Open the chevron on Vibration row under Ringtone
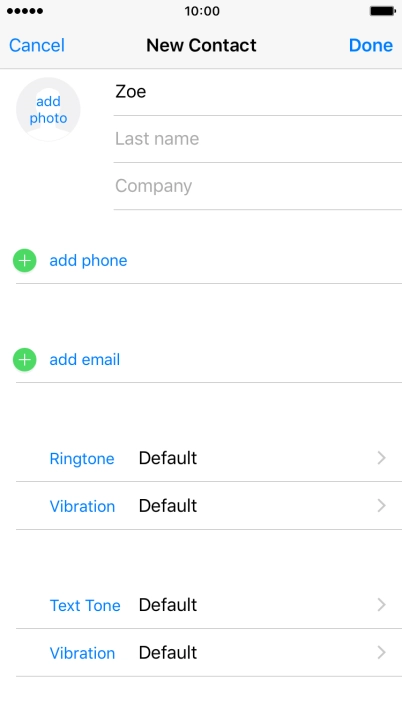This screenshot has height=715, width=402. (x=382, y=506)
